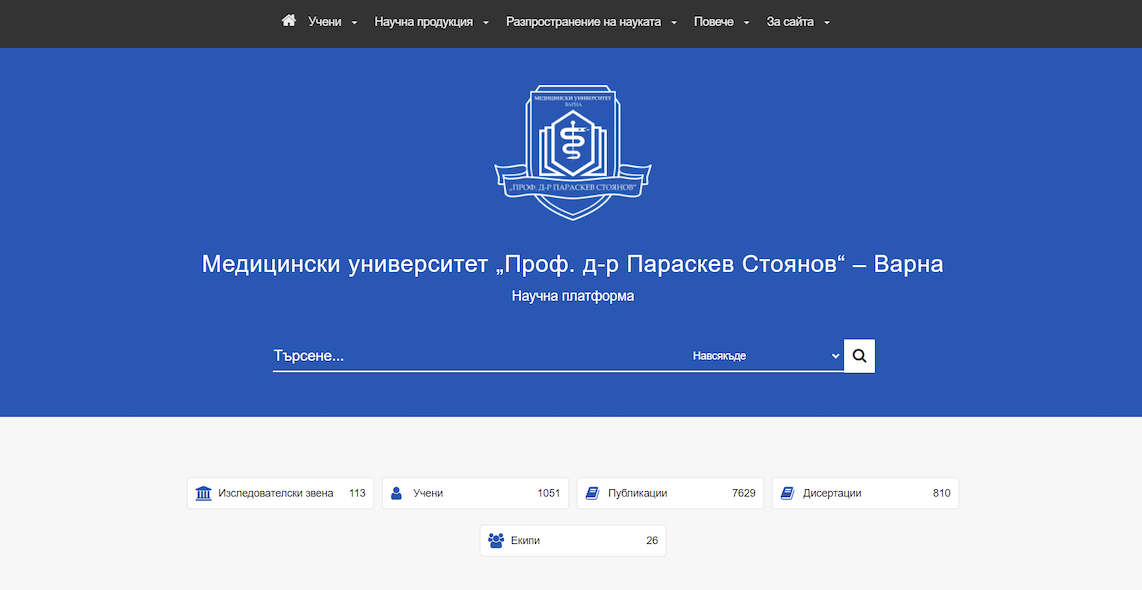1142x590 pixels.
Task: Open the Учени card label
Action: pos(428,493)
